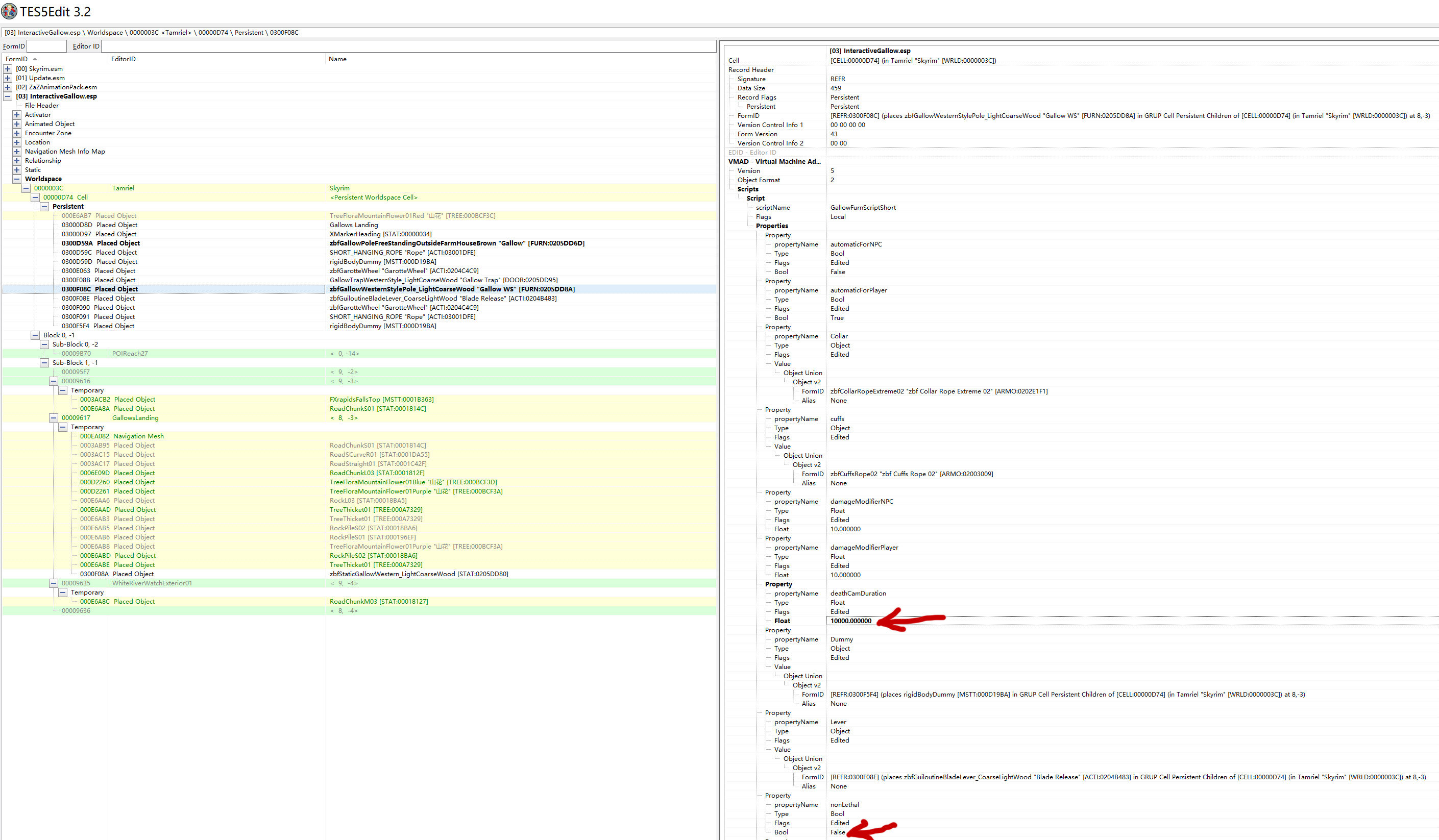This screenshot has width=1439, height=840.
Task: Collapse the 00000D74 Cell node
Action: [x=35, y=197]
